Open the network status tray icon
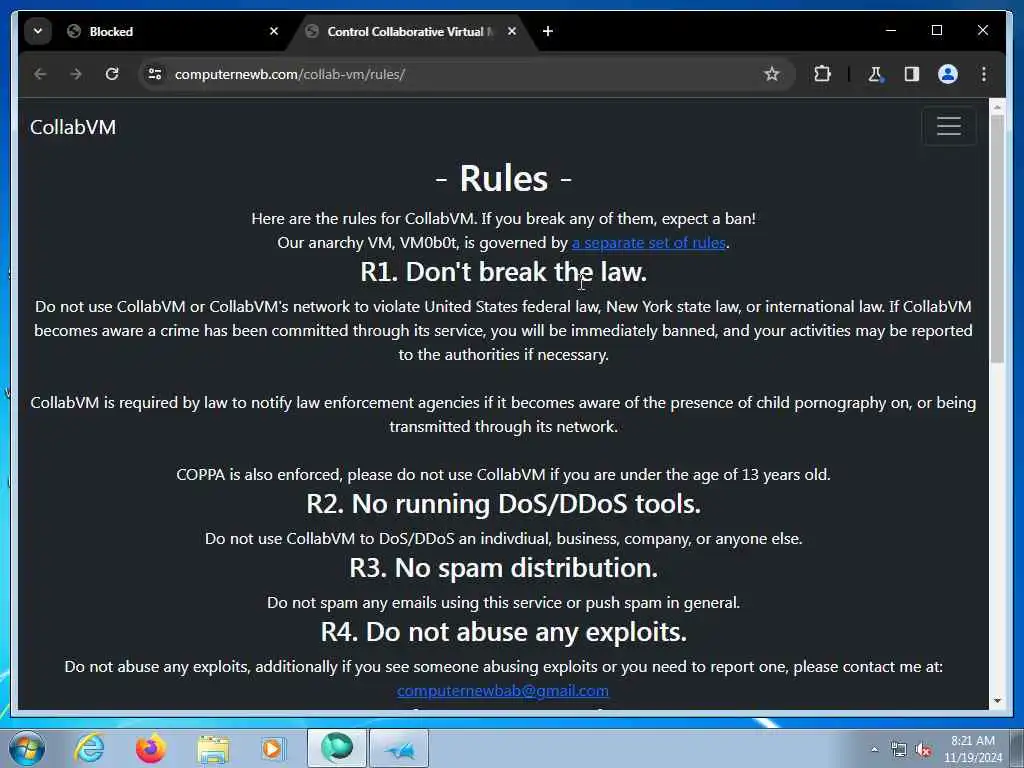This screenshot has height=768, width=1024. (x=899, y=750)
